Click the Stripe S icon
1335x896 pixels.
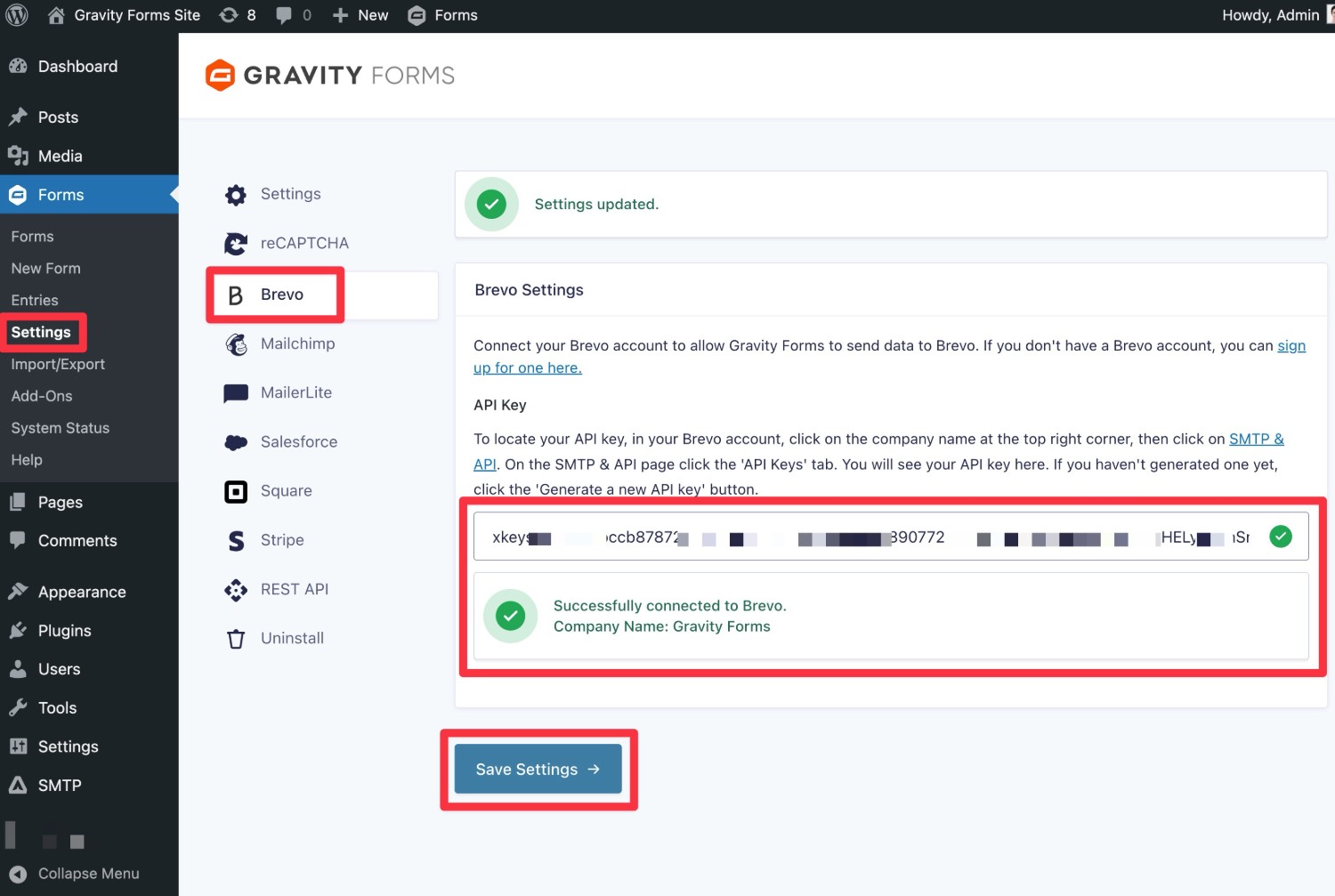(x=236, y=541)
